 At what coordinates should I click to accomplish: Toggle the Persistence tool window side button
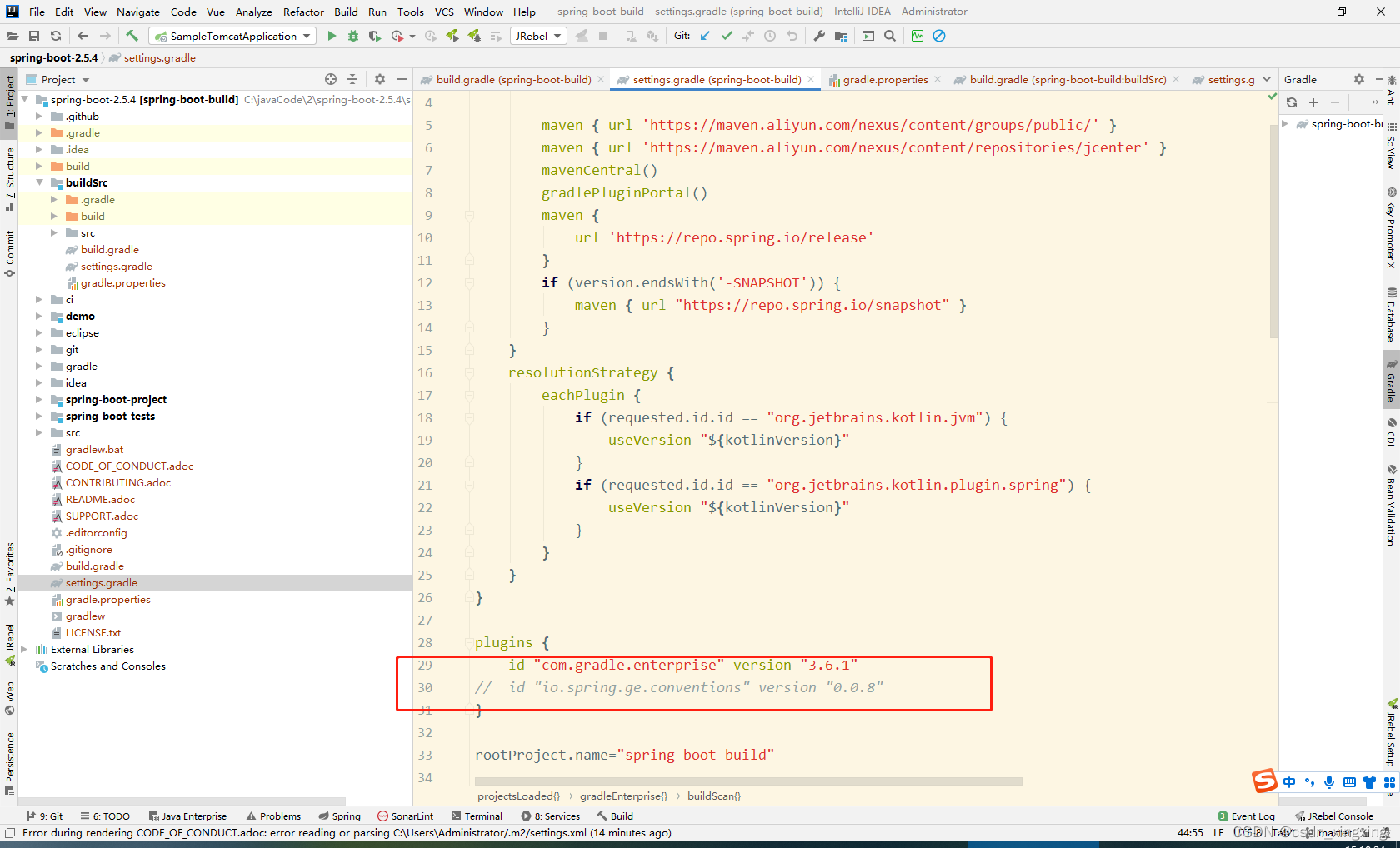9,764
